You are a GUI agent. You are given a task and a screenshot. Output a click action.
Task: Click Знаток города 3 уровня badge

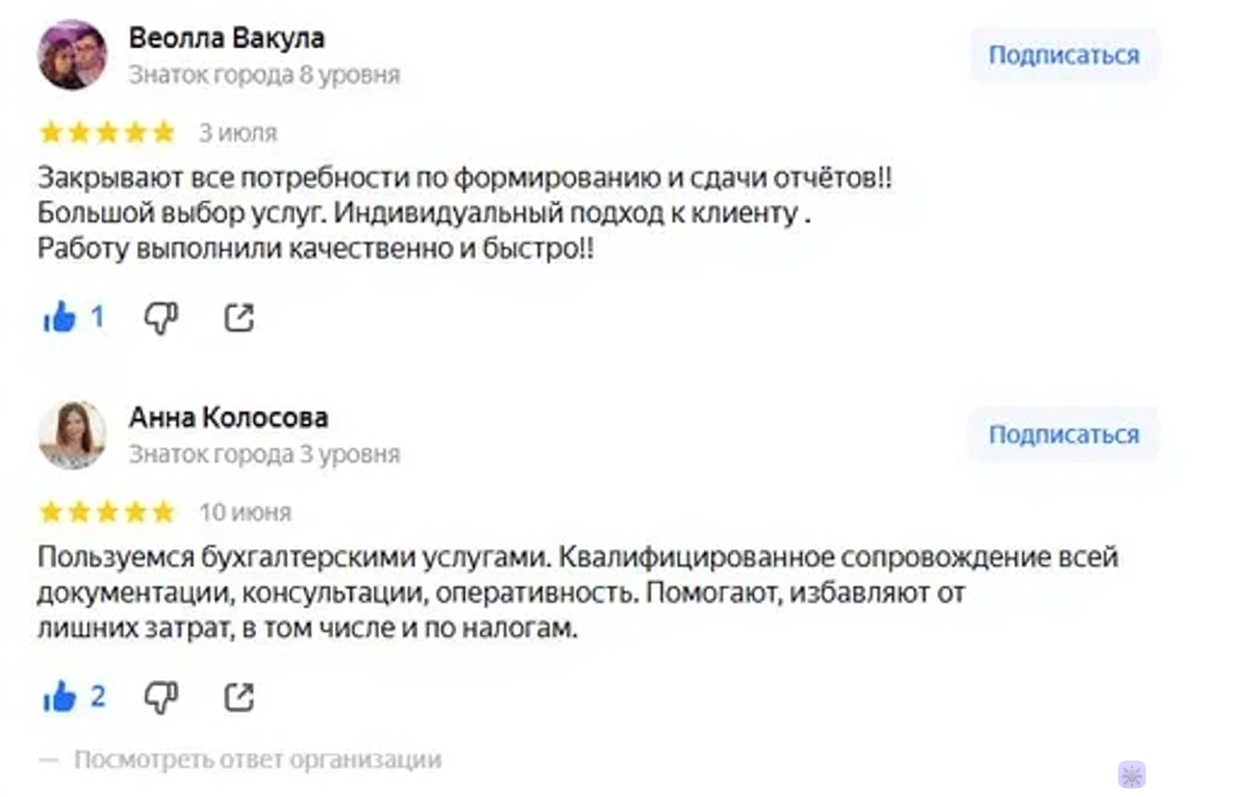[264, 455]
